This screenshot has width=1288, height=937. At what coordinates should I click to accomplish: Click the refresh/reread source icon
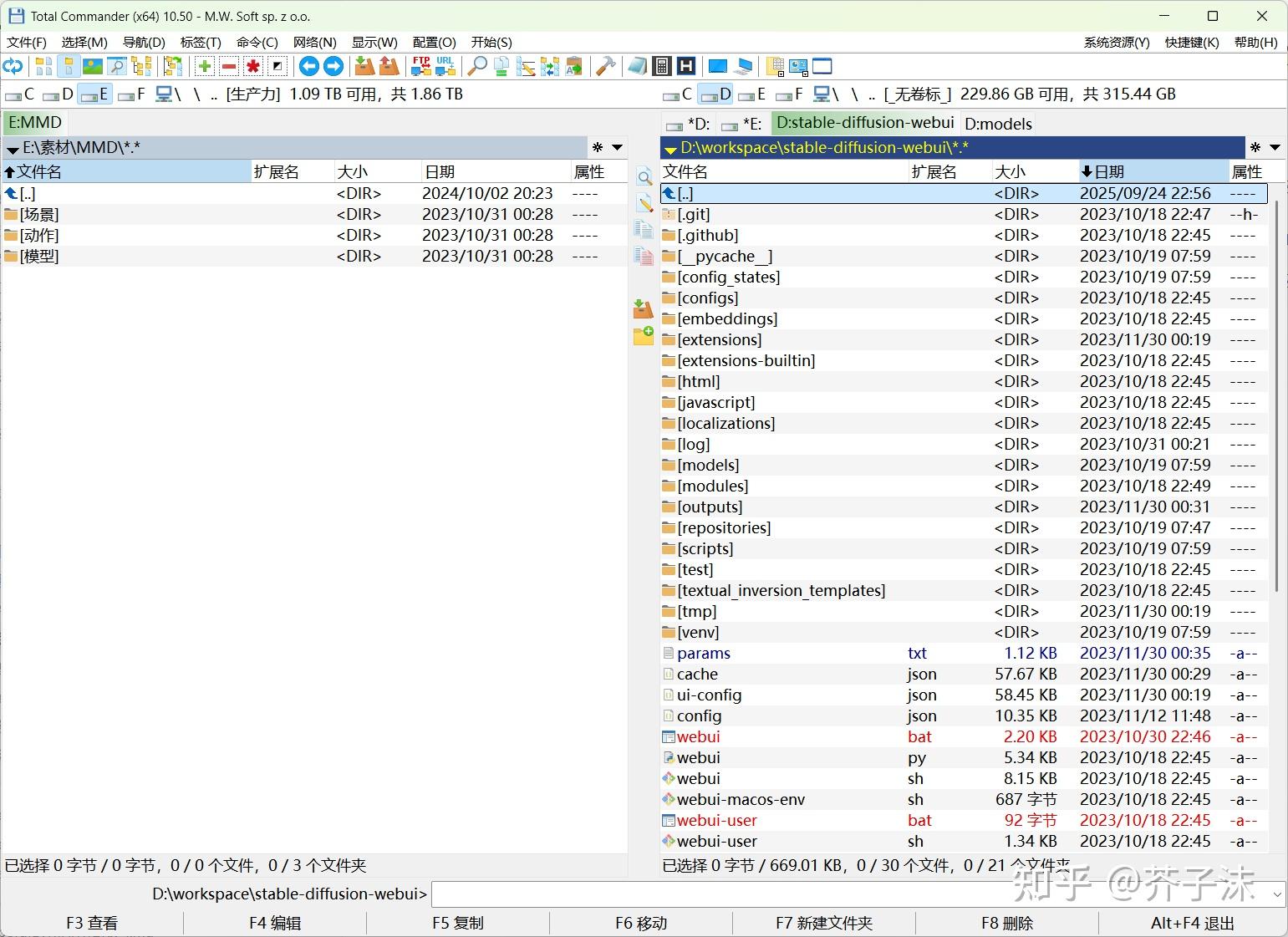pos(13,67)
